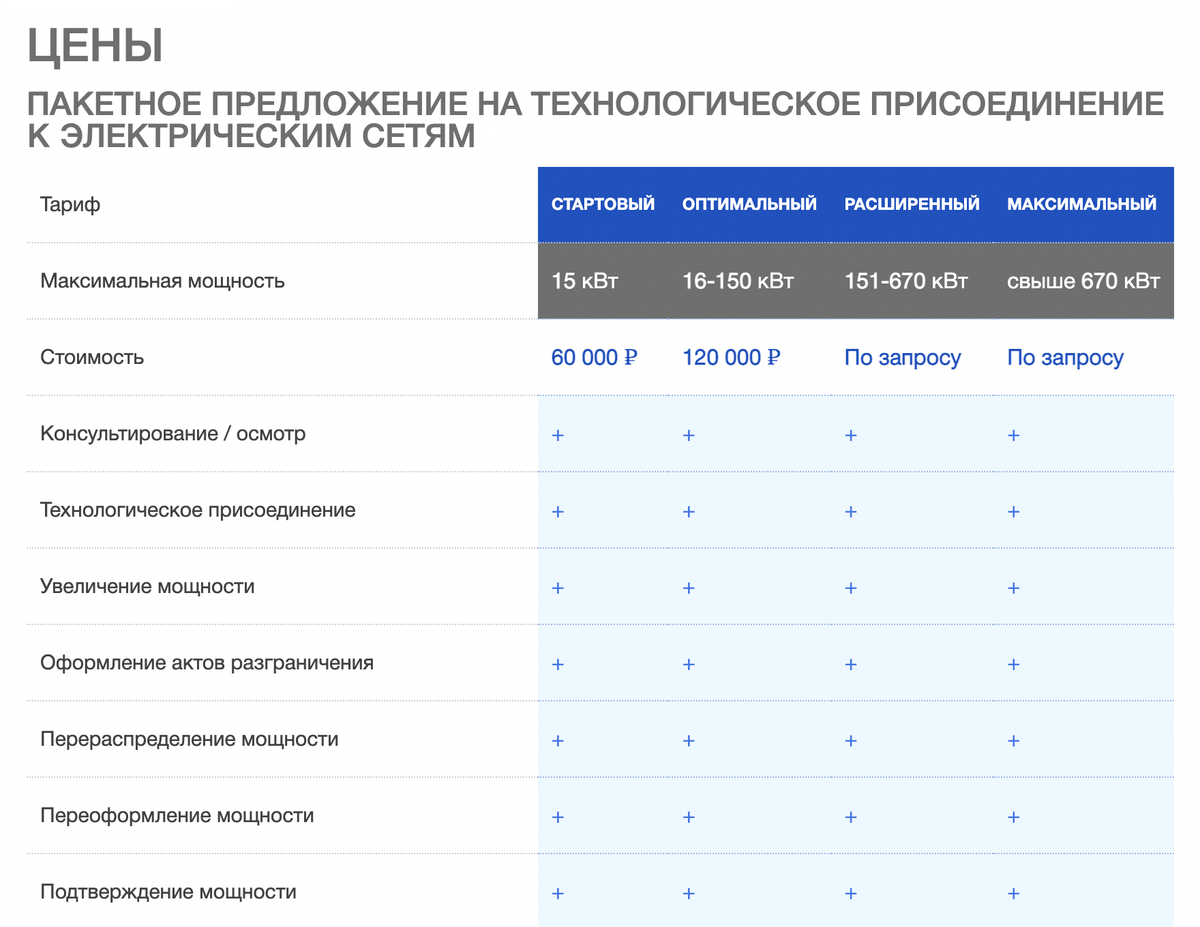1200x927 pixels.
Task: Click the plus for Технологическое присоединение under Стартовый
Action: (x=557, y=511)
